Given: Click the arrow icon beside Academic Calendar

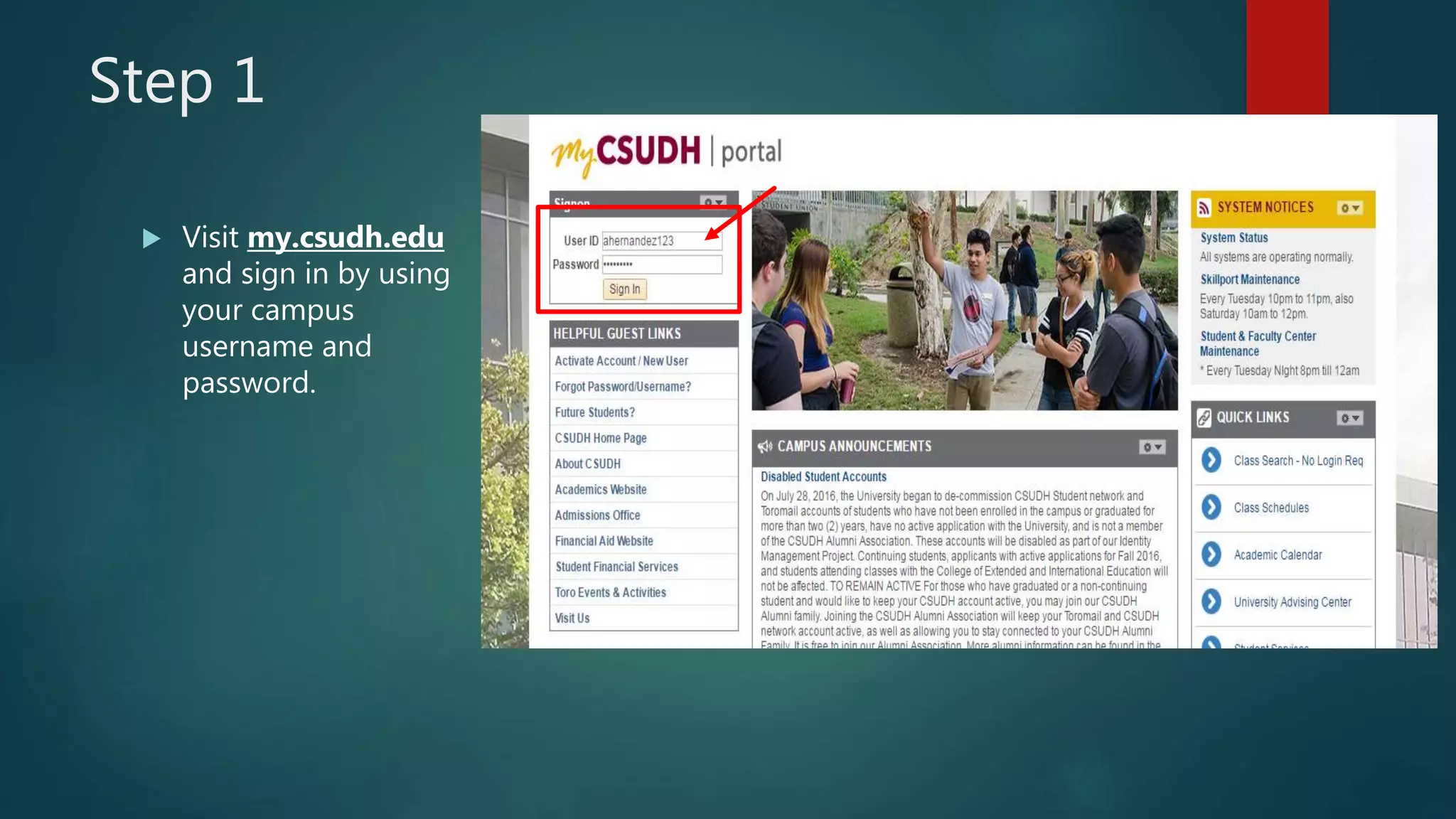Looking at the screenshot, I should [1211, 555].
